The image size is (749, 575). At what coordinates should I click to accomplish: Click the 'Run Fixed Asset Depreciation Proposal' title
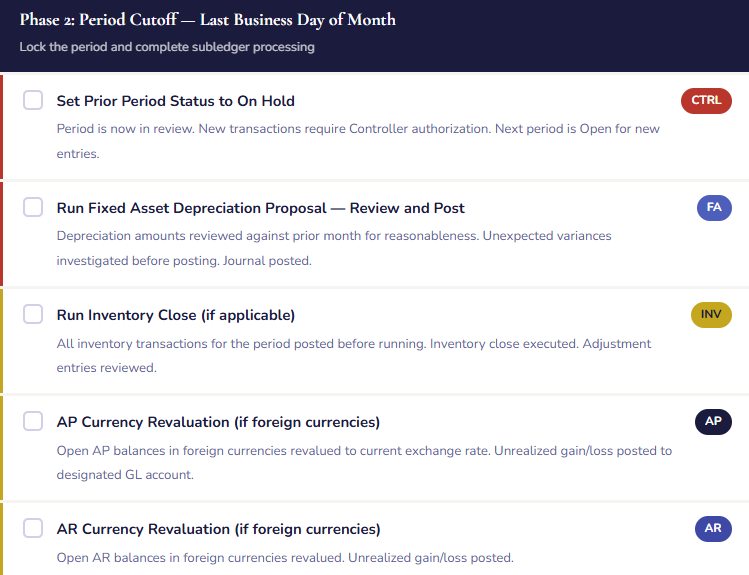pyautogui.click(x=260, y=208)
